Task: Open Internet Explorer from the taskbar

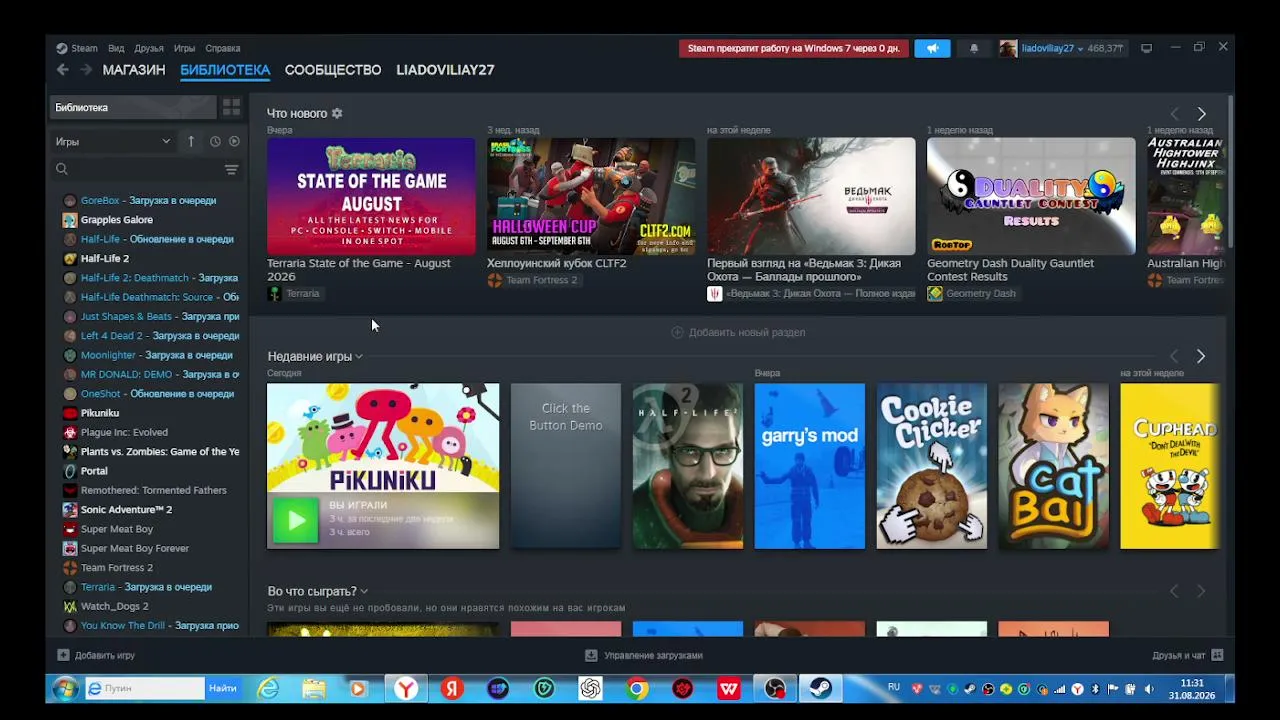Action: [x=268, y=688]
